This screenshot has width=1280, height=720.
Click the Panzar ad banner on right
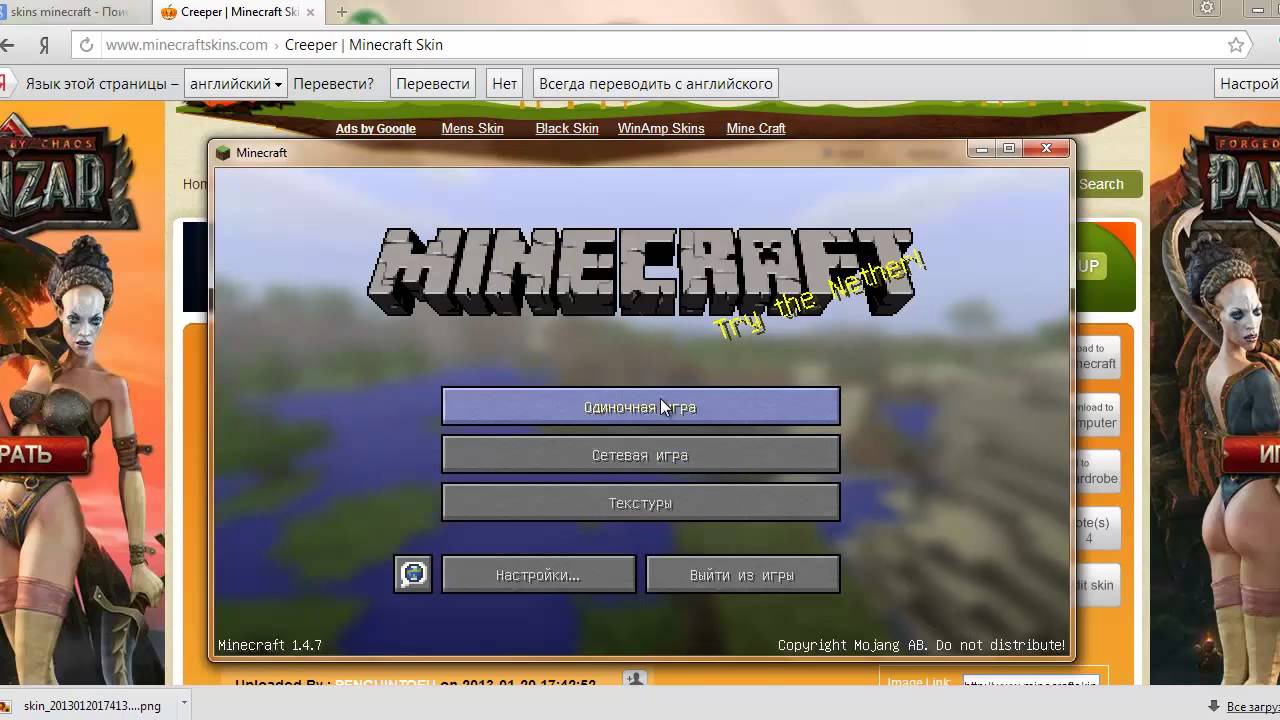1215,390
